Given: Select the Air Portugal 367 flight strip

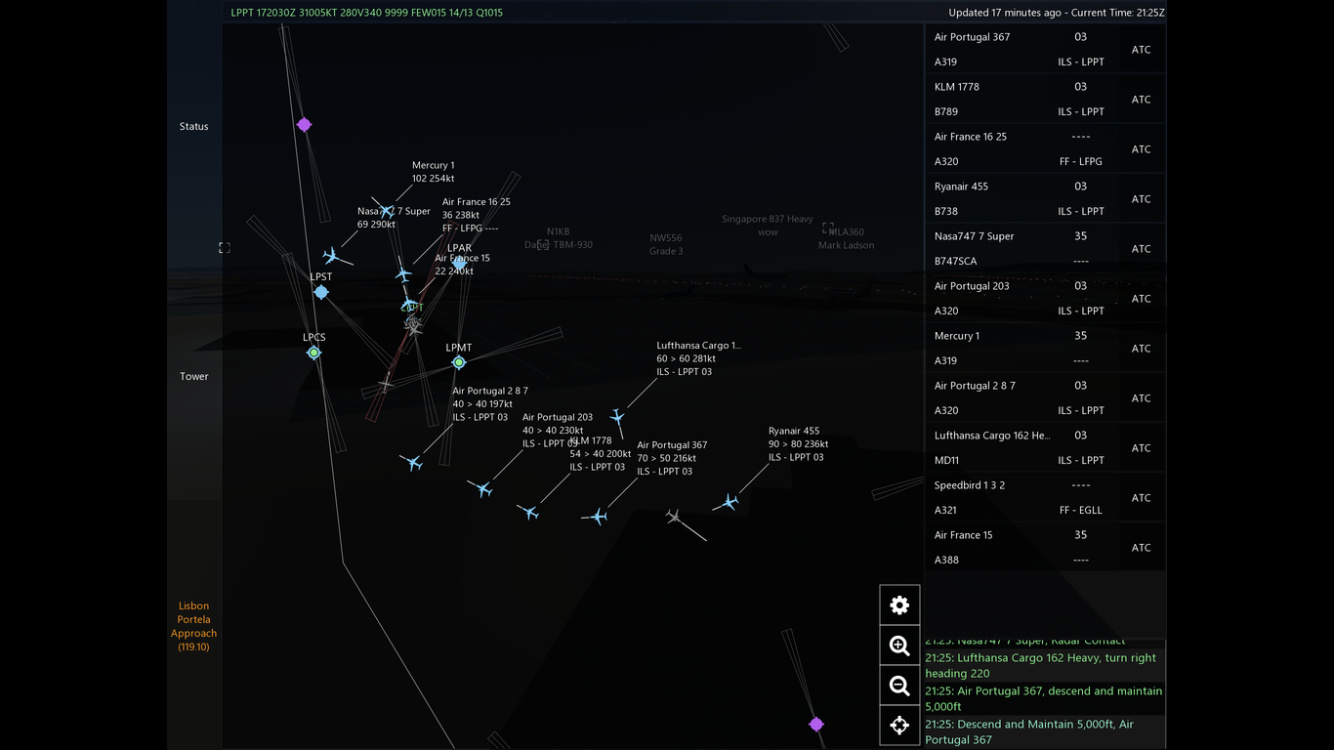Looking at the screenshot, I should point(1045,49).
